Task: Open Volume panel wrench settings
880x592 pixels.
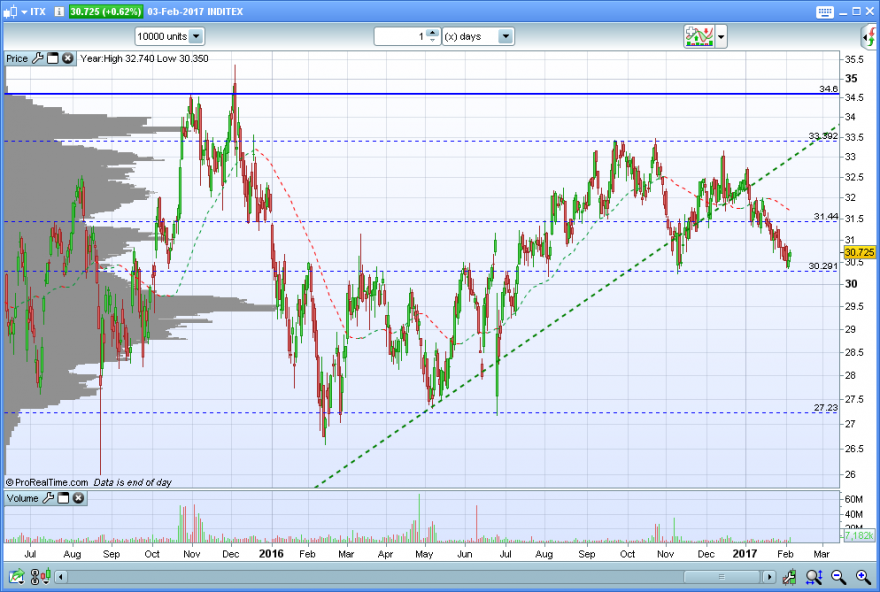Action: click(48, 498)
